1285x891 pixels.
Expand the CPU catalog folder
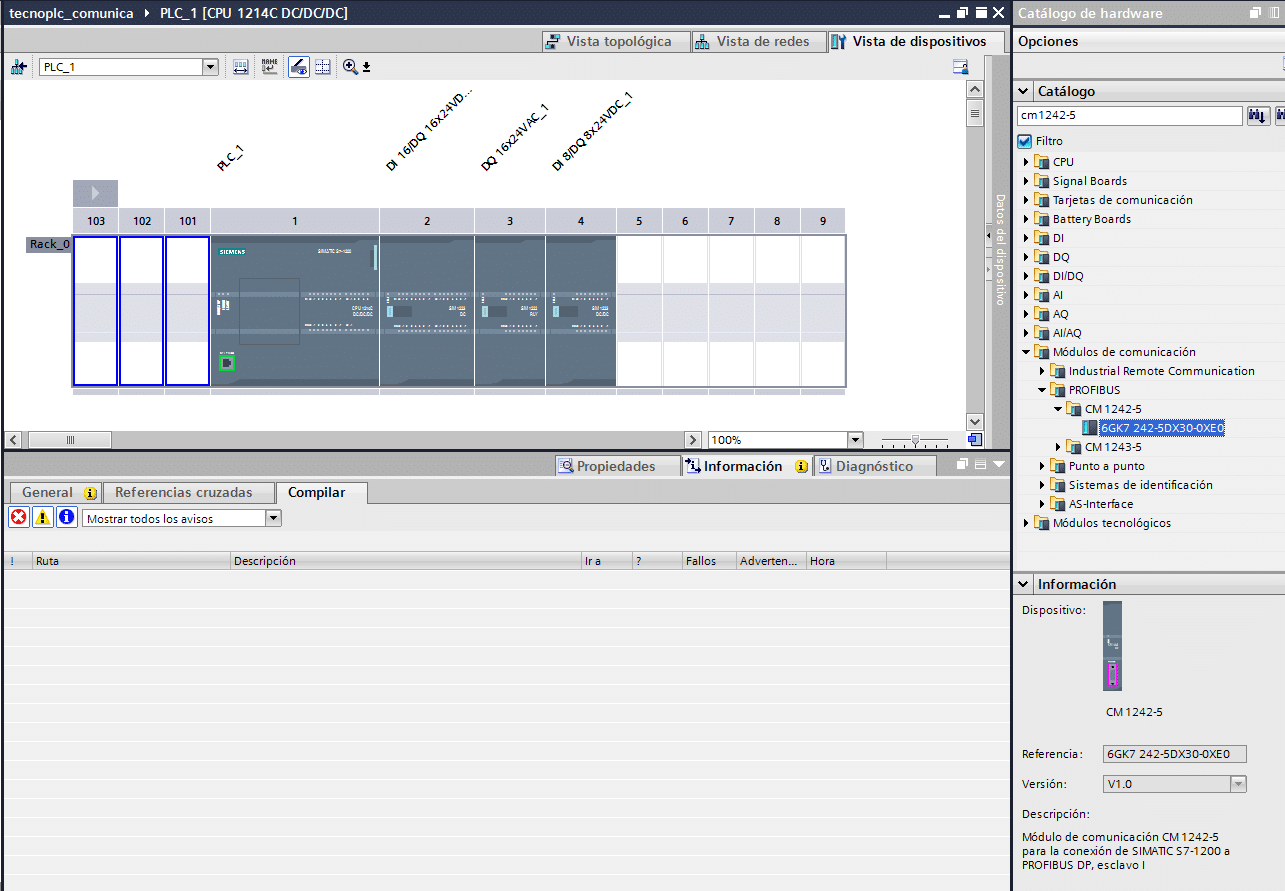1026,162
